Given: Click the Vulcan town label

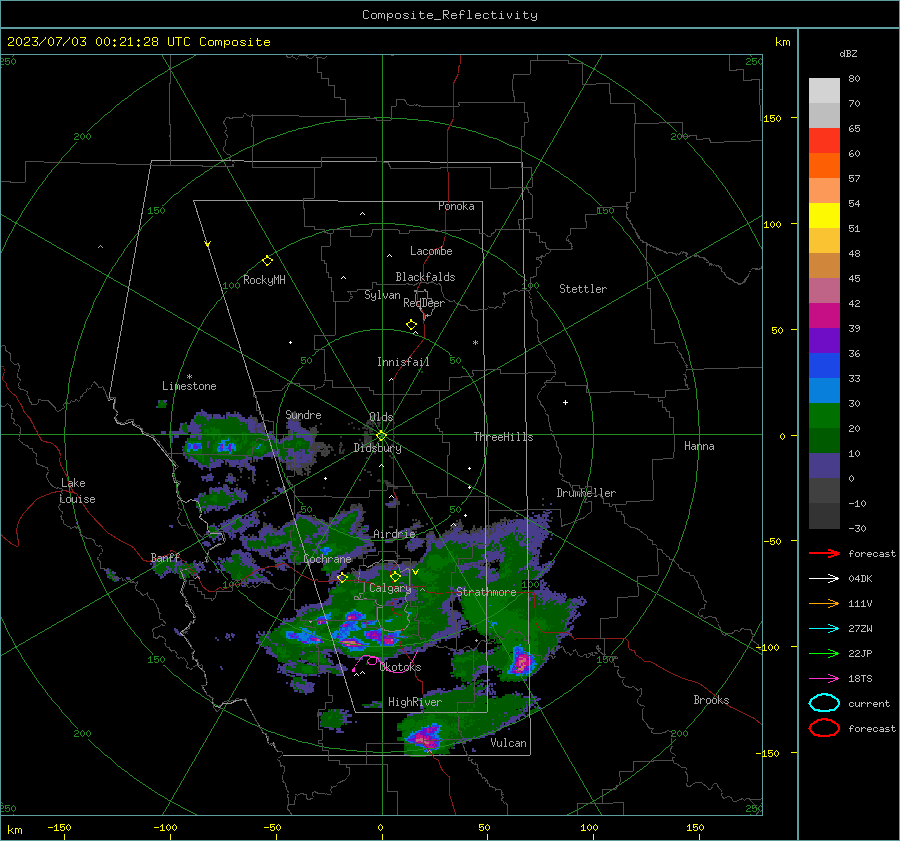Looking at the screenshot, I should [508, 743].
